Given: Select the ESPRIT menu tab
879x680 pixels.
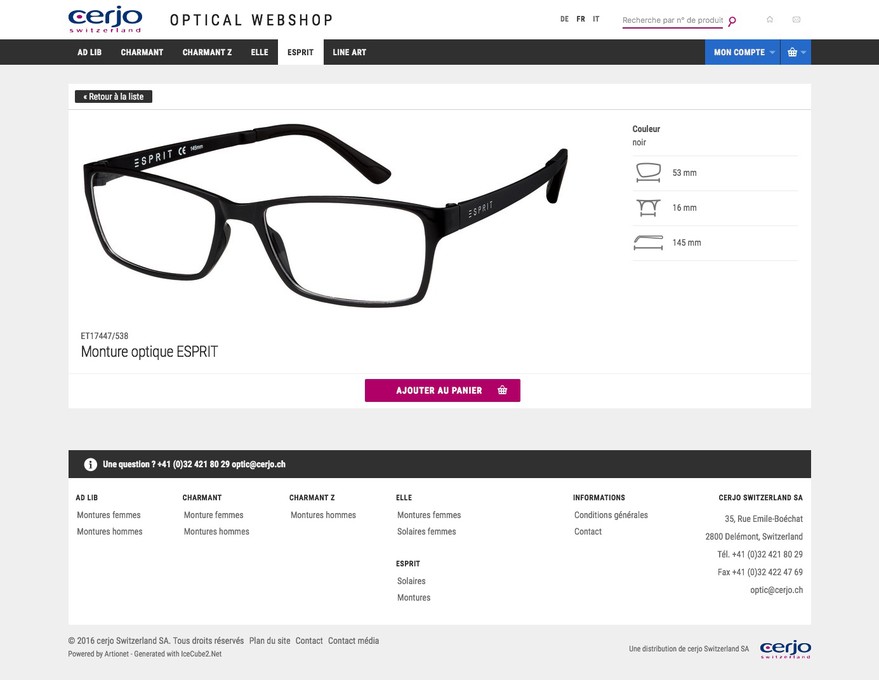Looking at the screenshot, I should click(300, 52).
